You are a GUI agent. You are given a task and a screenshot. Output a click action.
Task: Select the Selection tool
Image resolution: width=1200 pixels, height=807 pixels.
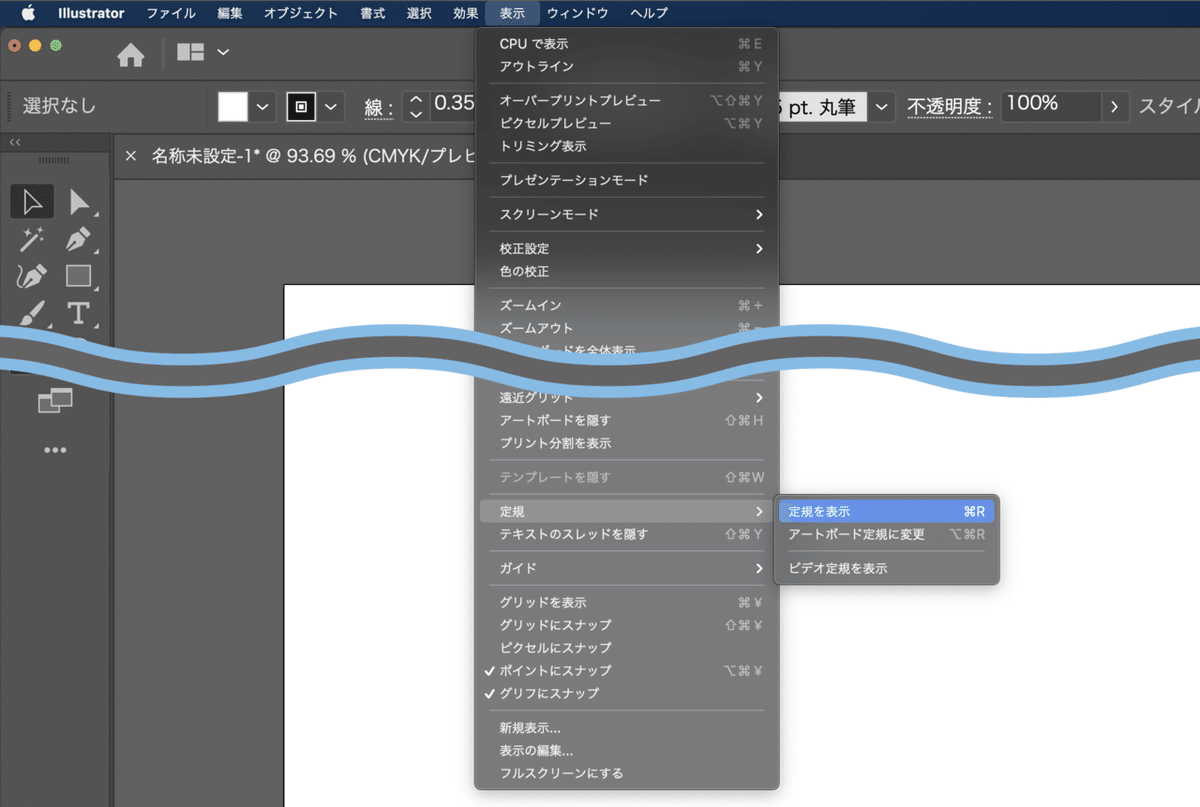point(31,201)
